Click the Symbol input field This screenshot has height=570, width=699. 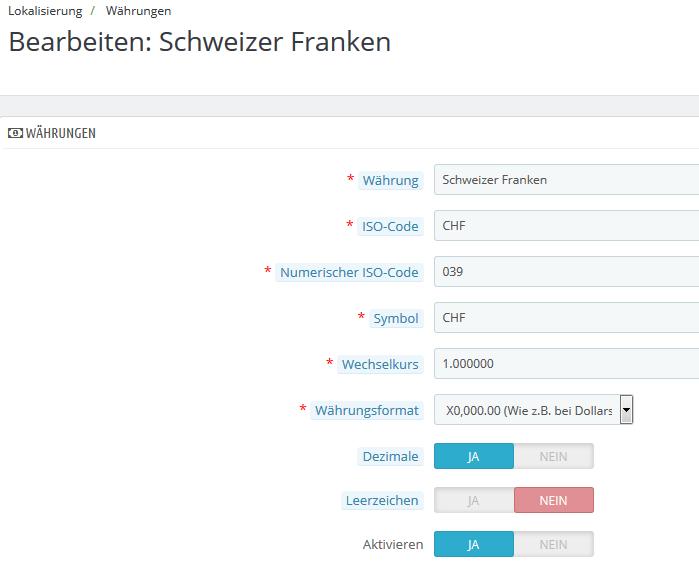[566, 317]
